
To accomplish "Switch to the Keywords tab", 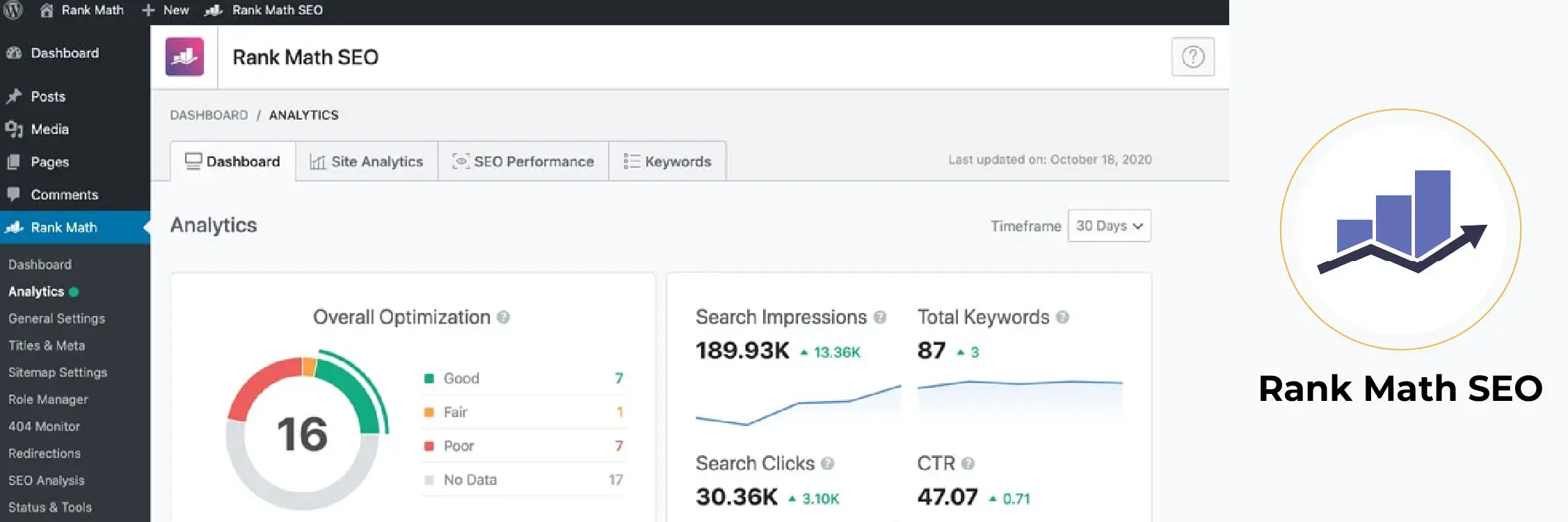I will [668, 161].
